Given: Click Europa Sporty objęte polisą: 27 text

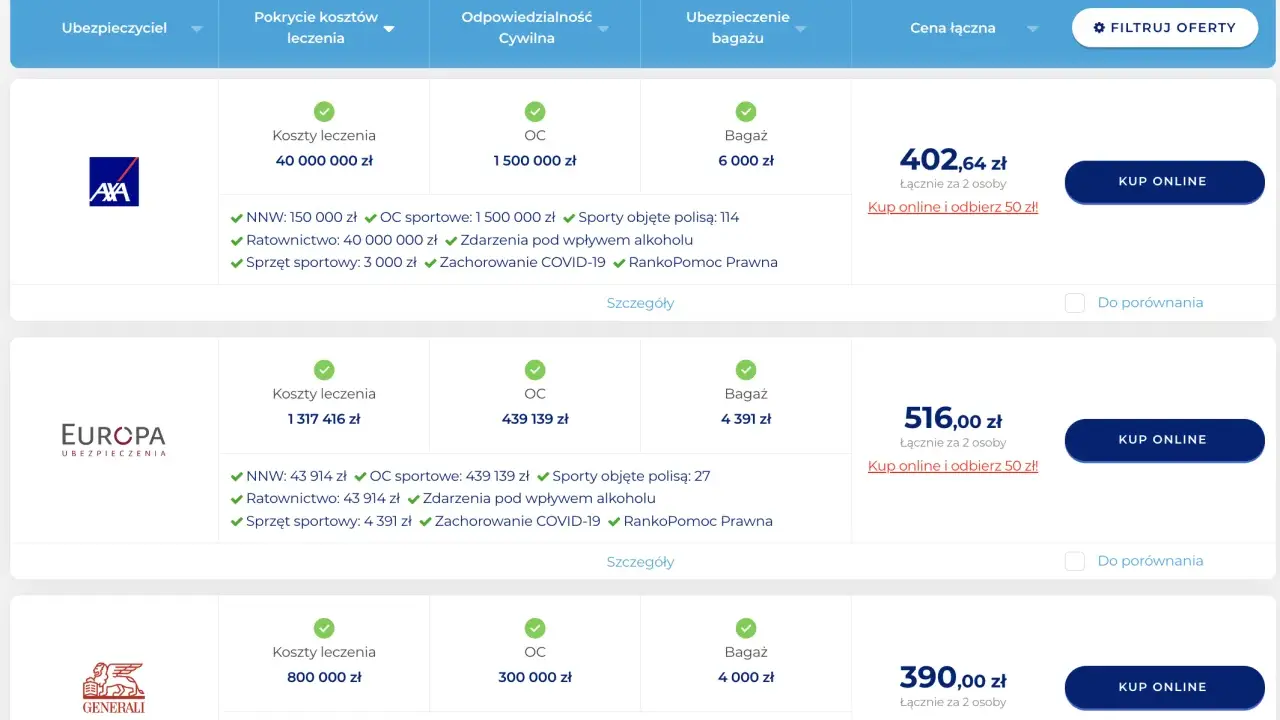Looking at the screenshot, I should click(631, 476).
